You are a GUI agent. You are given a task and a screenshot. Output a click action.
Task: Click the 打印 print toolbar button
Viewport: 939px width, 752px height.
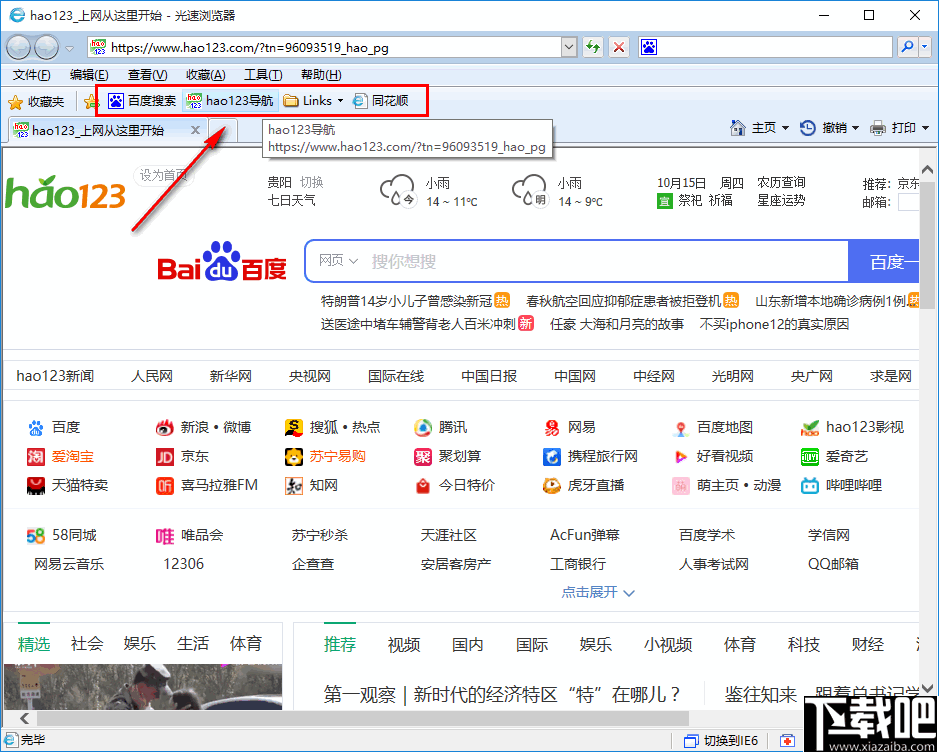click(893, 128)
